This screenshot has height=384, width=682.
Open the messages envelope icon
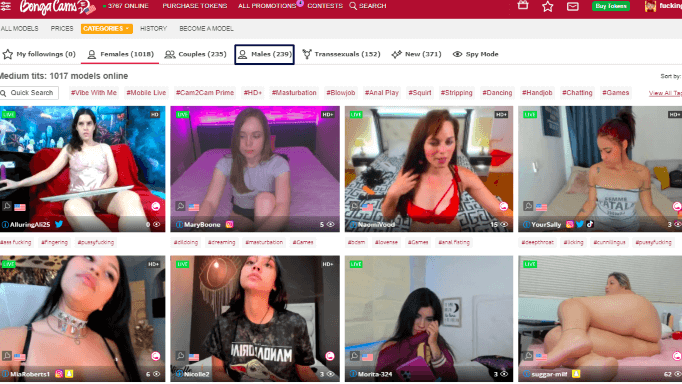pos(573,6)
